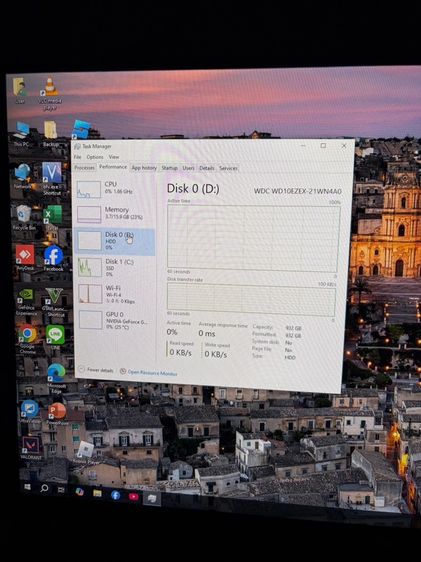Open the Options menu in Task Manager

pyautogui.click(x=95, y=157)
